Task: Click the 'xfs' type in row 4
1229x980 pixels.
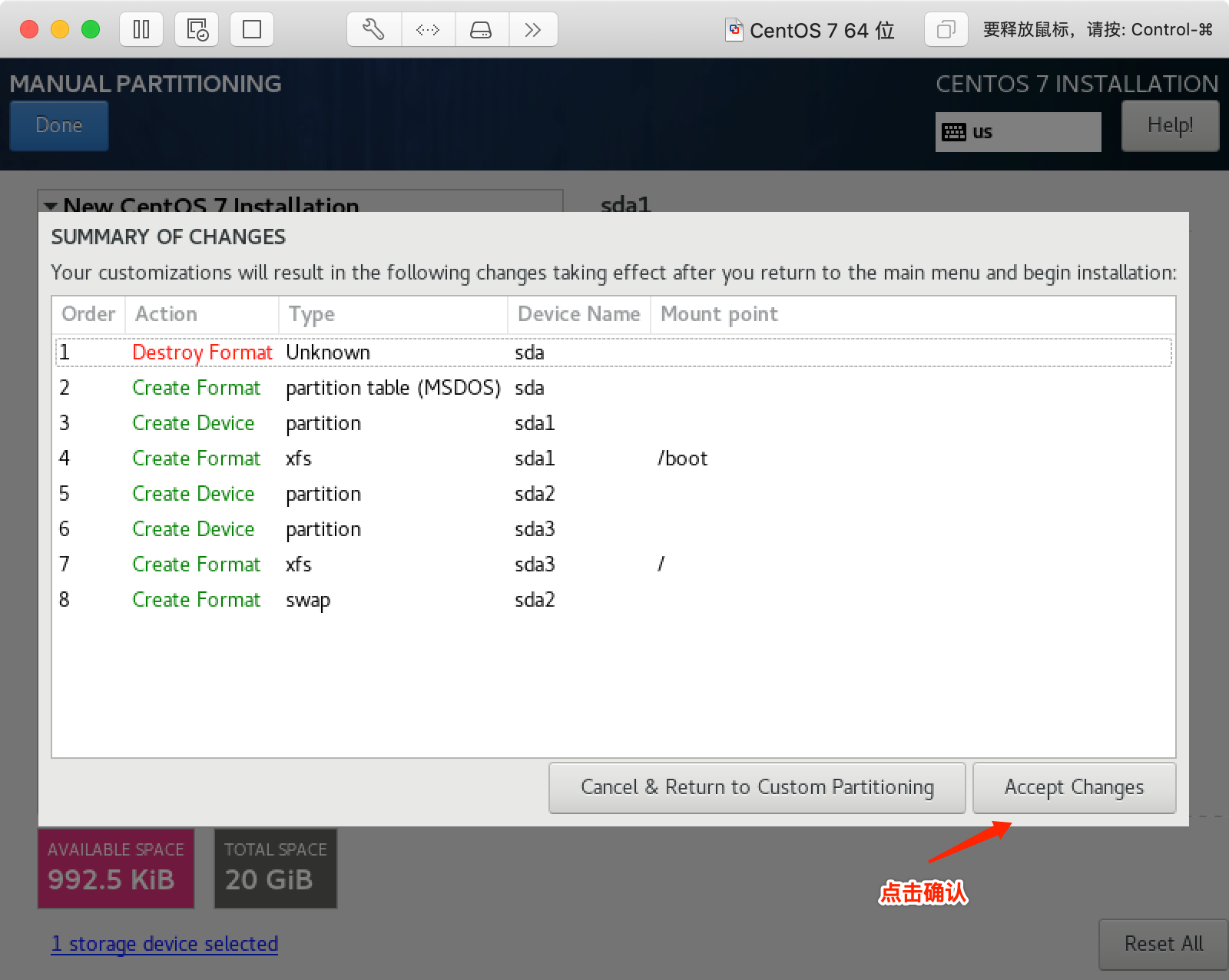Action: coord(298,459)
